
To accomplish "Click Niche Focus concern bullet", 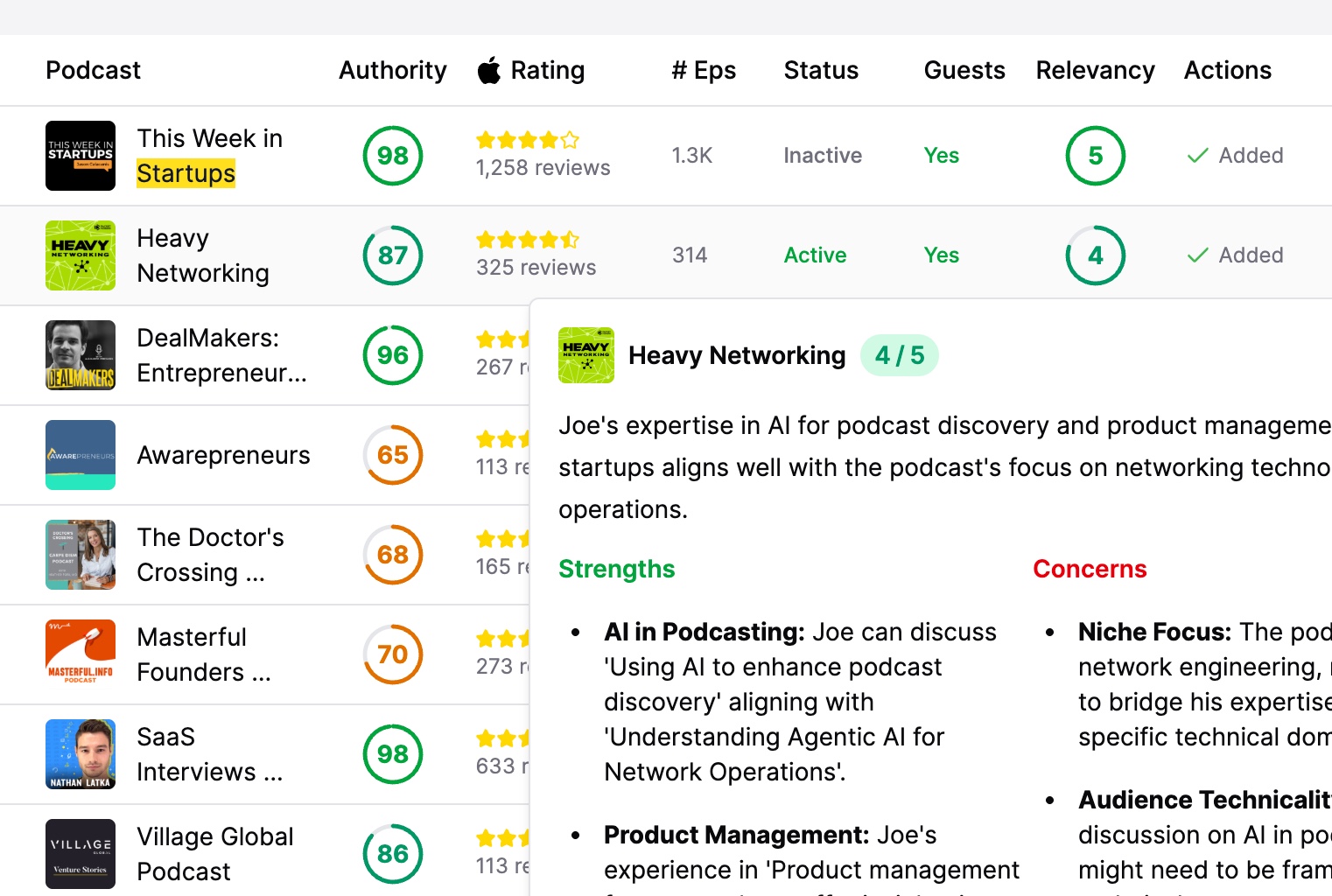I will click(1205, 684).
